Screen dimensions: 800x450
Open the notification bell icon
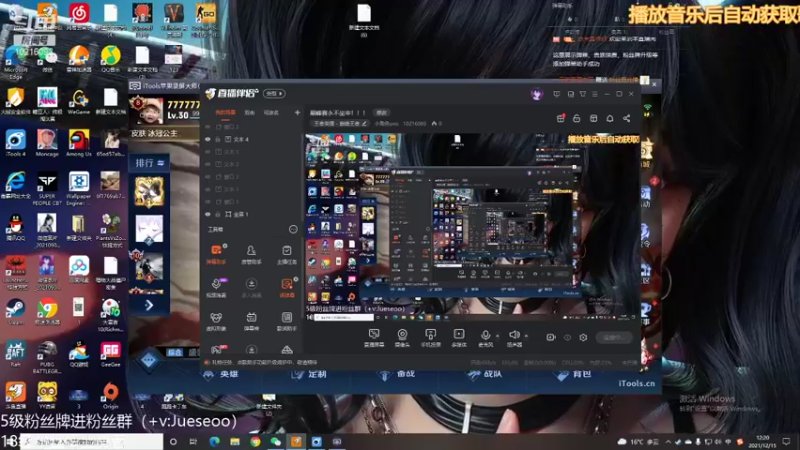610,118
